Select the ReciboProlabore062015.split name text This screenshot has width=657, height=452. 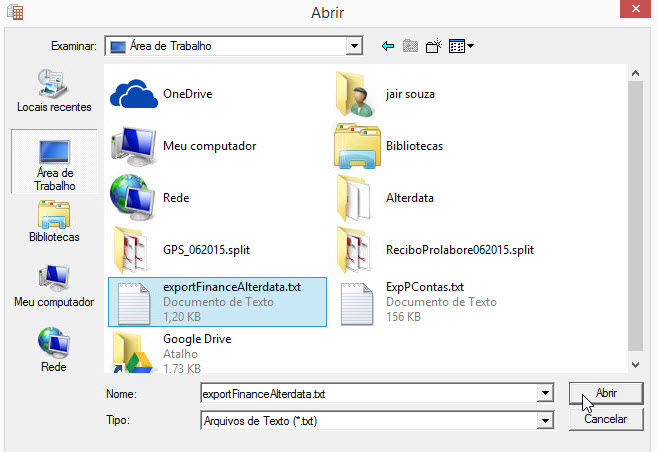click(x=460, y=250)
